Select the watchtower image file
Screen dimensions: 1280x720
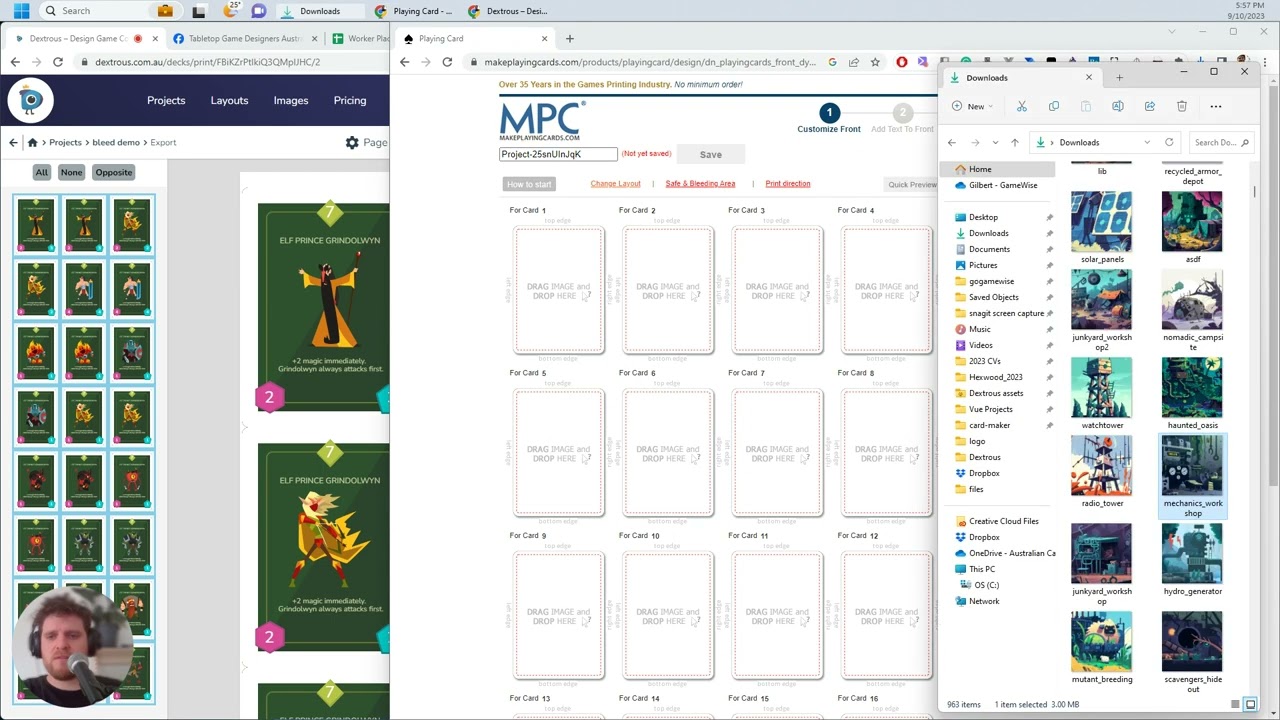(1102, 394)
